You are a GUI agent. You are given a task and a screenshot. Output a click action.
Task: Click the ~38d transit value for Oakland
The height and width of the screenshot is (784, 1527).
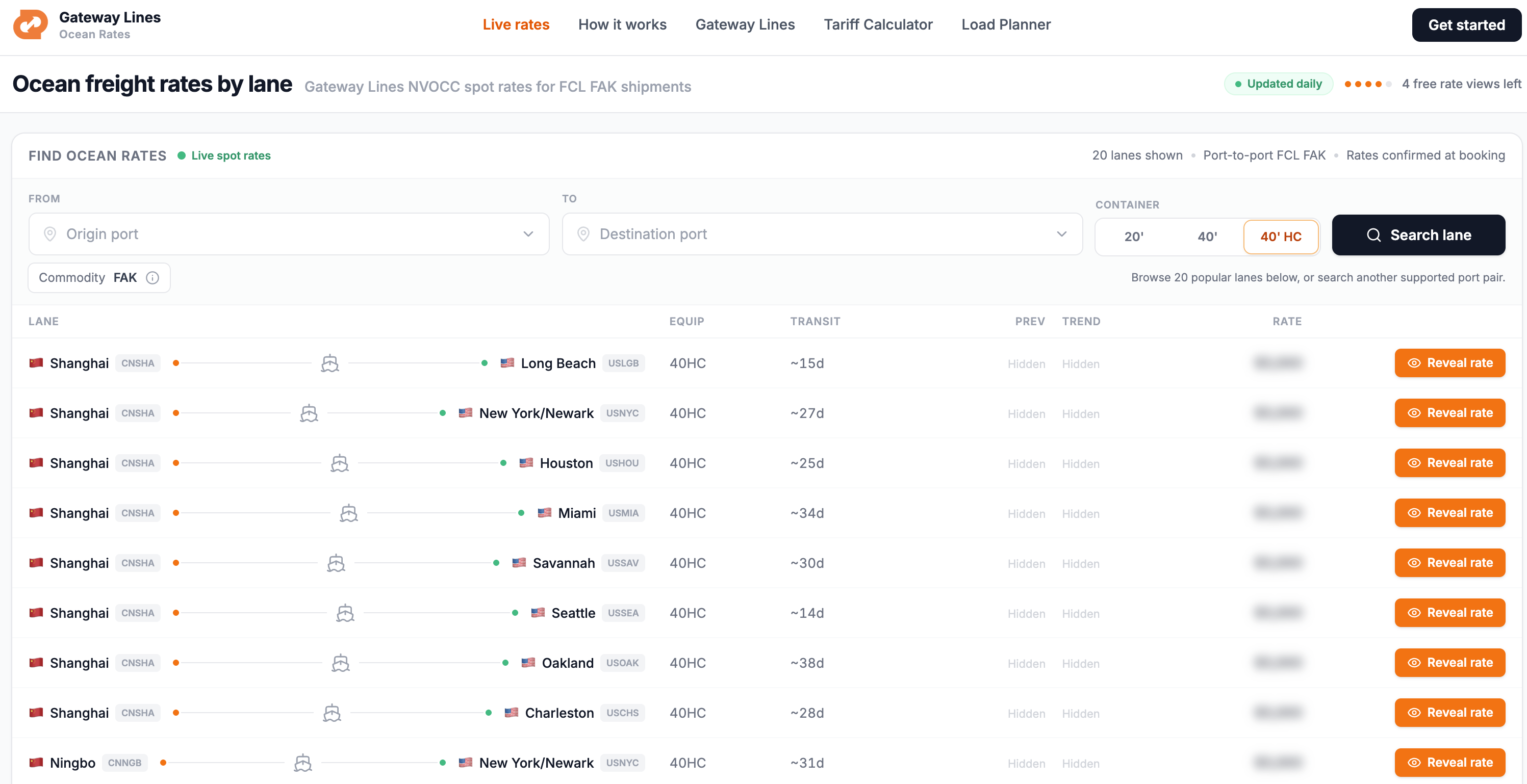pos(807,663)
